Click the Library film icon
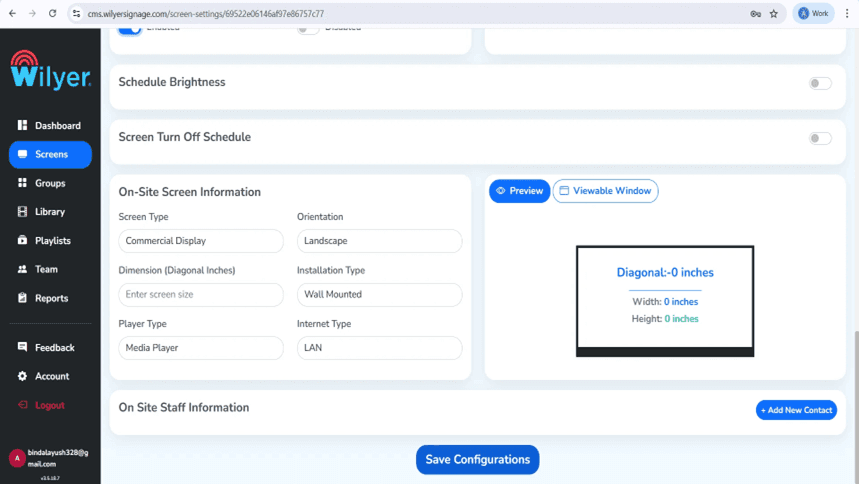Screen dimensions: 859x484 (x=22, y=212)
